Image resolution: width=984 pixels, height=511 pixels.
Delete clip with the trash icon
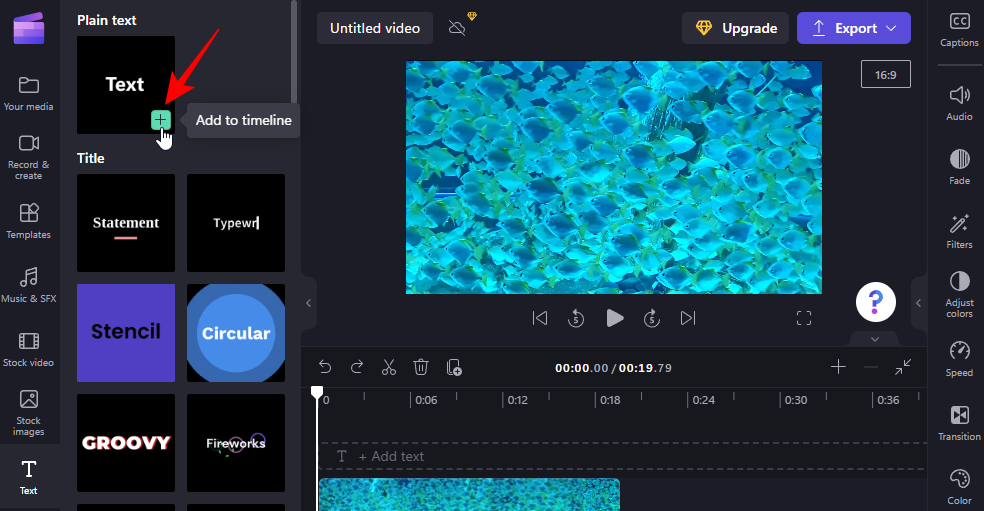(x=421, y=367)
